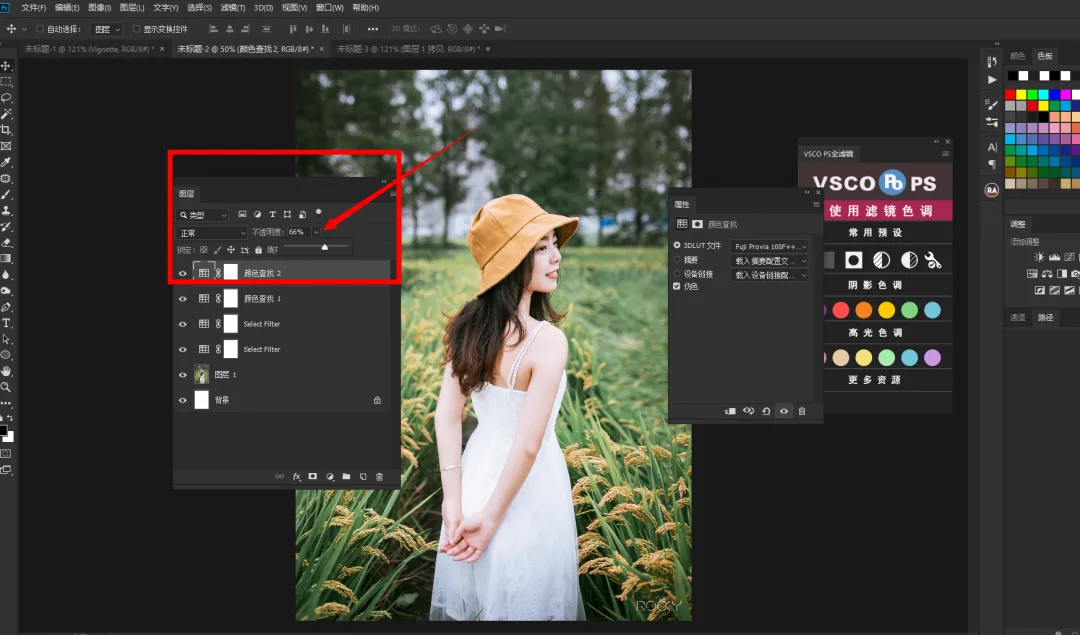Open the 正常 blend mode dropdown
The height and width of the screenshot is (635, 1080).
click(x=211, y=233)
